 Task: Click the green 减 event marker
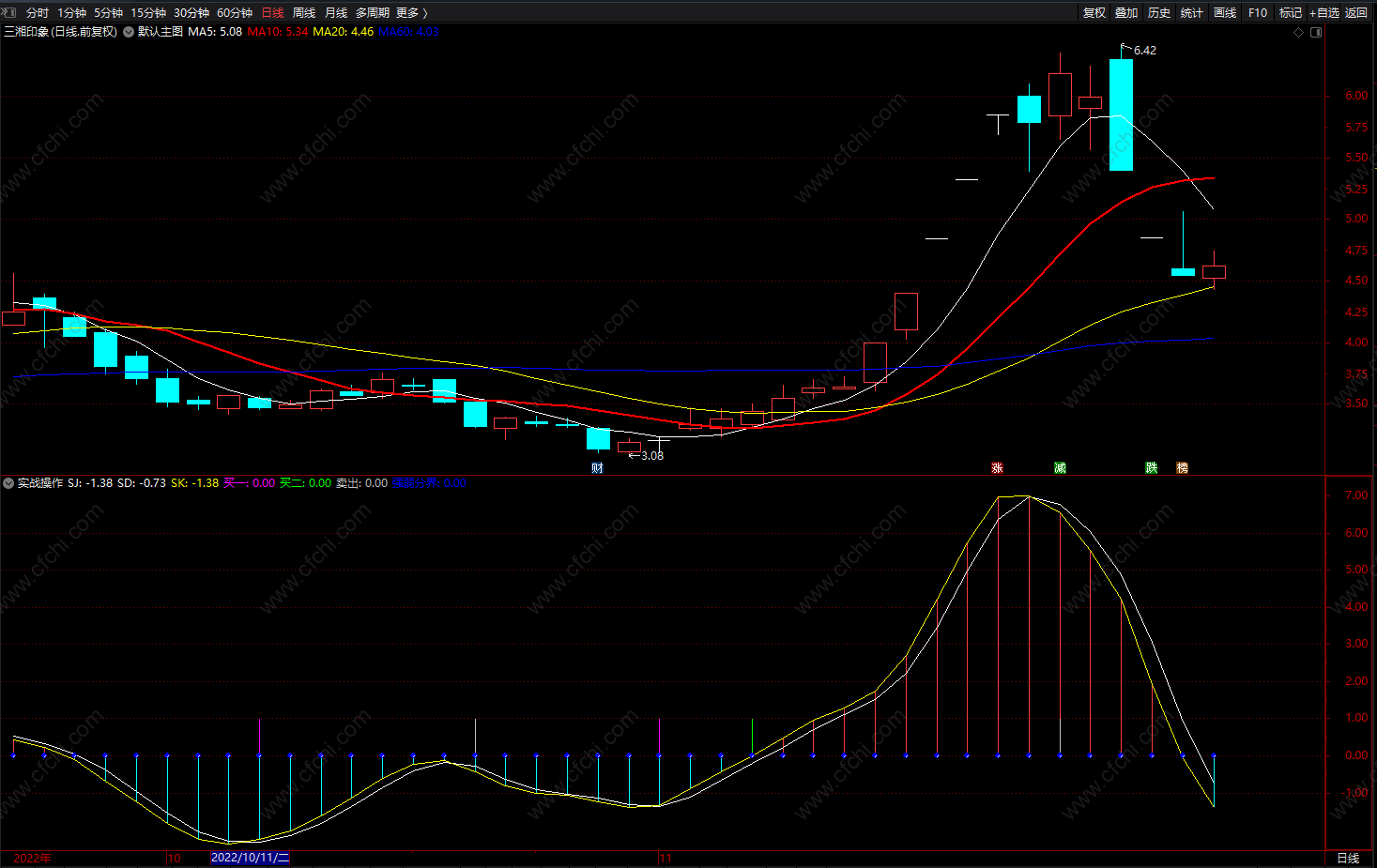(1061, 467)
